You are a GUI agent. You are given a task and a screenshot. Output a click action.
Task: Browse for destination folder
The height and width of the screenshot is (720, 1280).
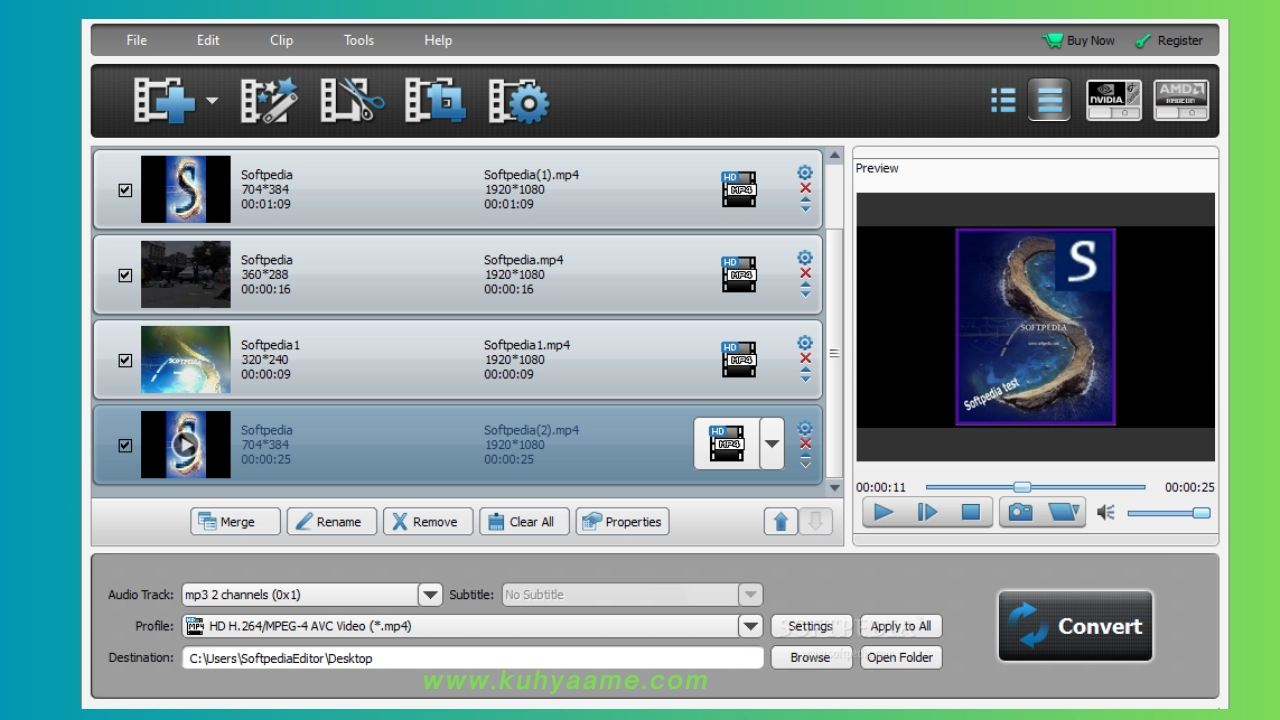point(811,657)
